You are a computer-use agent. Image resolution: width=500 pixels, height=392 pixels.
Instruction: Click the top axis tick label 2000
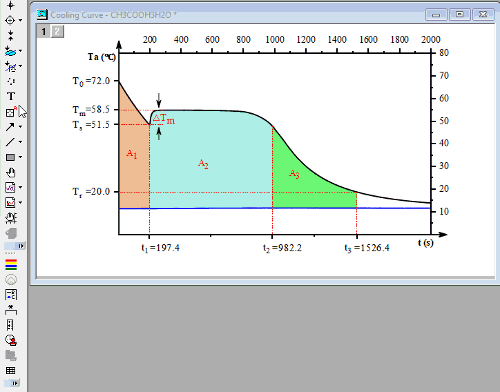point(431,40)
